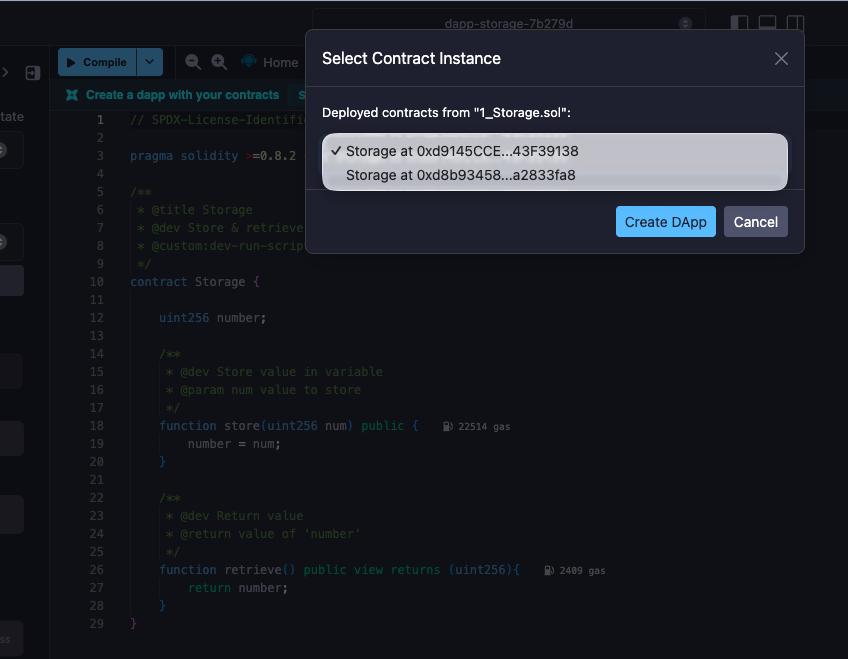Click the 'contract Storage {' code line
This screenshot has height=659, width=848.
[195, 282]
